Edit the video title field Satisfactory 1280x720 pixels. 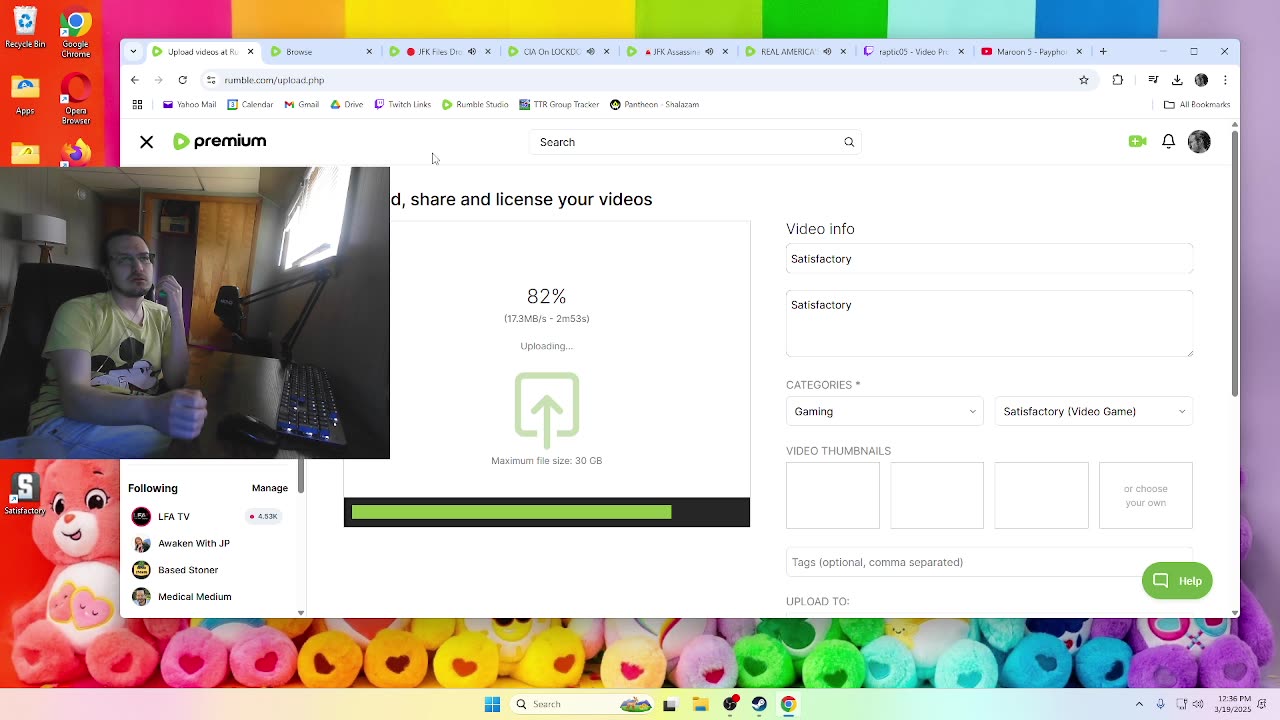tap(989, 259)
